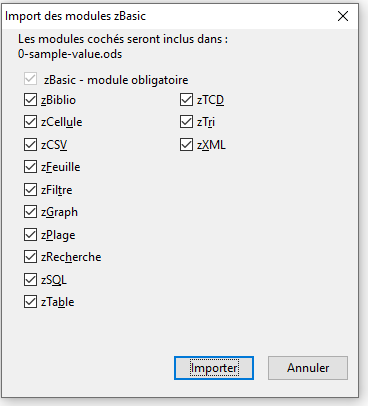Uncheck the zPlage checkbox

[x=30, y=235]
